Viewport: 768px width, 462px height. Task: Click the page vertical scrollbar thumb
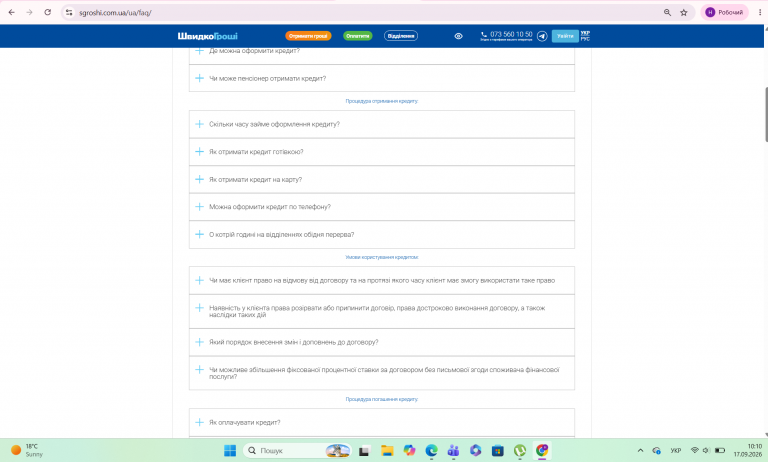766,115
